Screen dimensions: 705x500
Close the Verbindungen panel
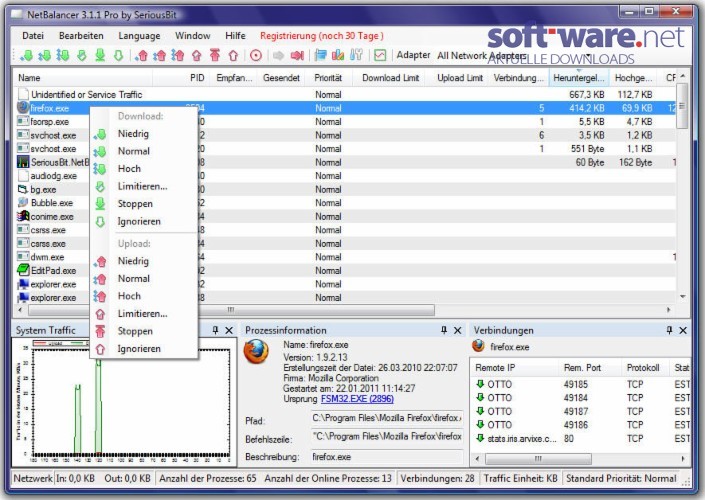click(x=683, y=330)
